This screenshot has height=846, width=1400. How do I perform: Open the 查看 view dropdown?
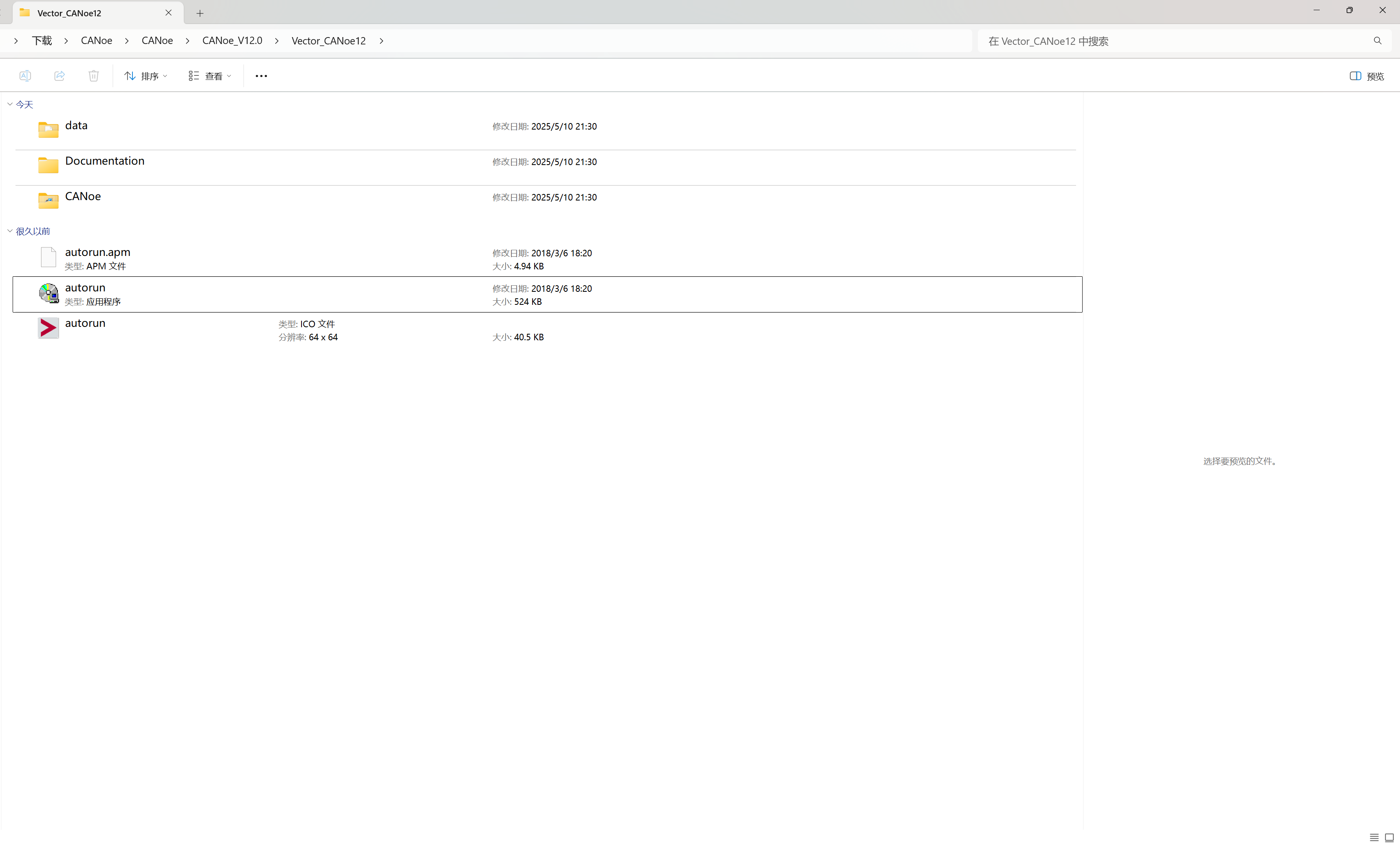tap(210, 75)
